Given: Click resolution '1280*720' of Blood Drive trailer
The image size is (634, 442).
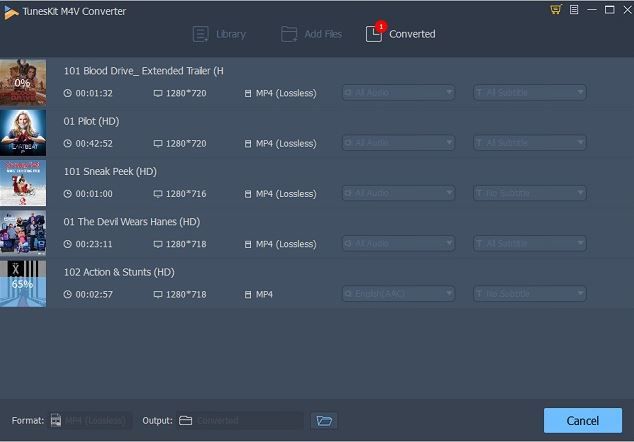Looking at the screenshot, I should pyautogui.click(x=186, y=93).
